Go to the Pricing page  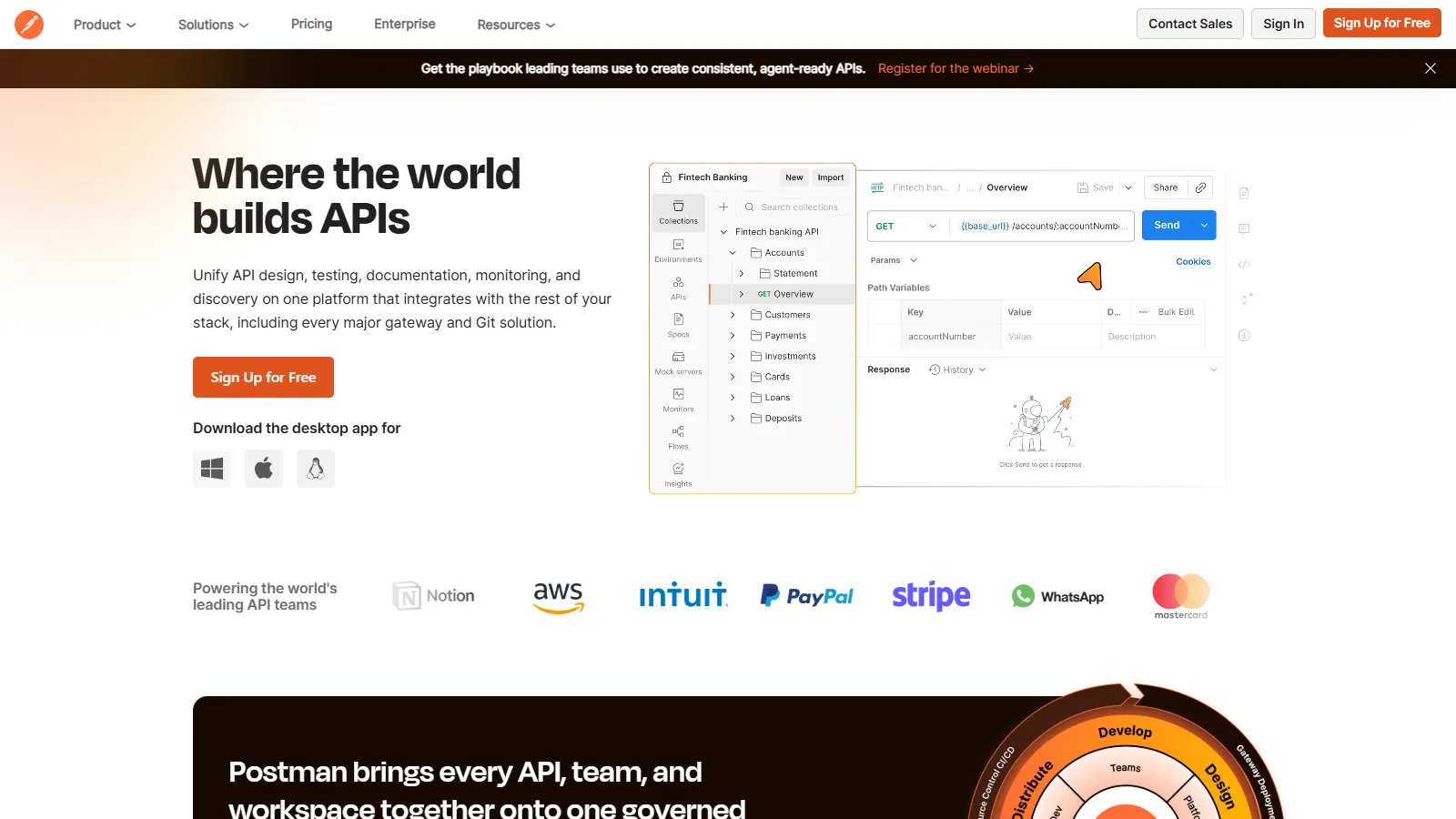point(311,25)
